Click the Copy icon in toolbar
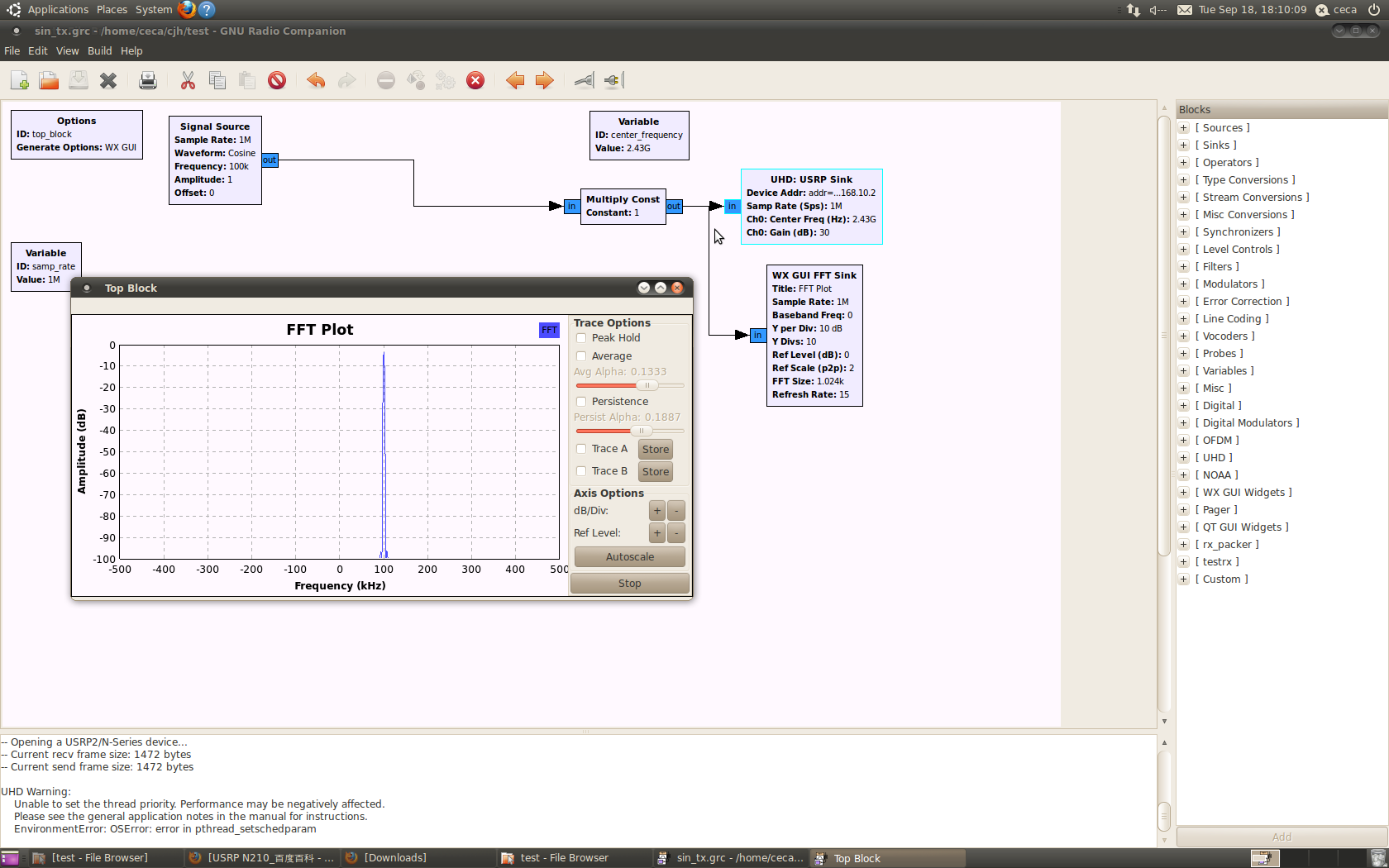Image resolution: width=1389 pixels, height=868 pixels. [x=217, y=80]
